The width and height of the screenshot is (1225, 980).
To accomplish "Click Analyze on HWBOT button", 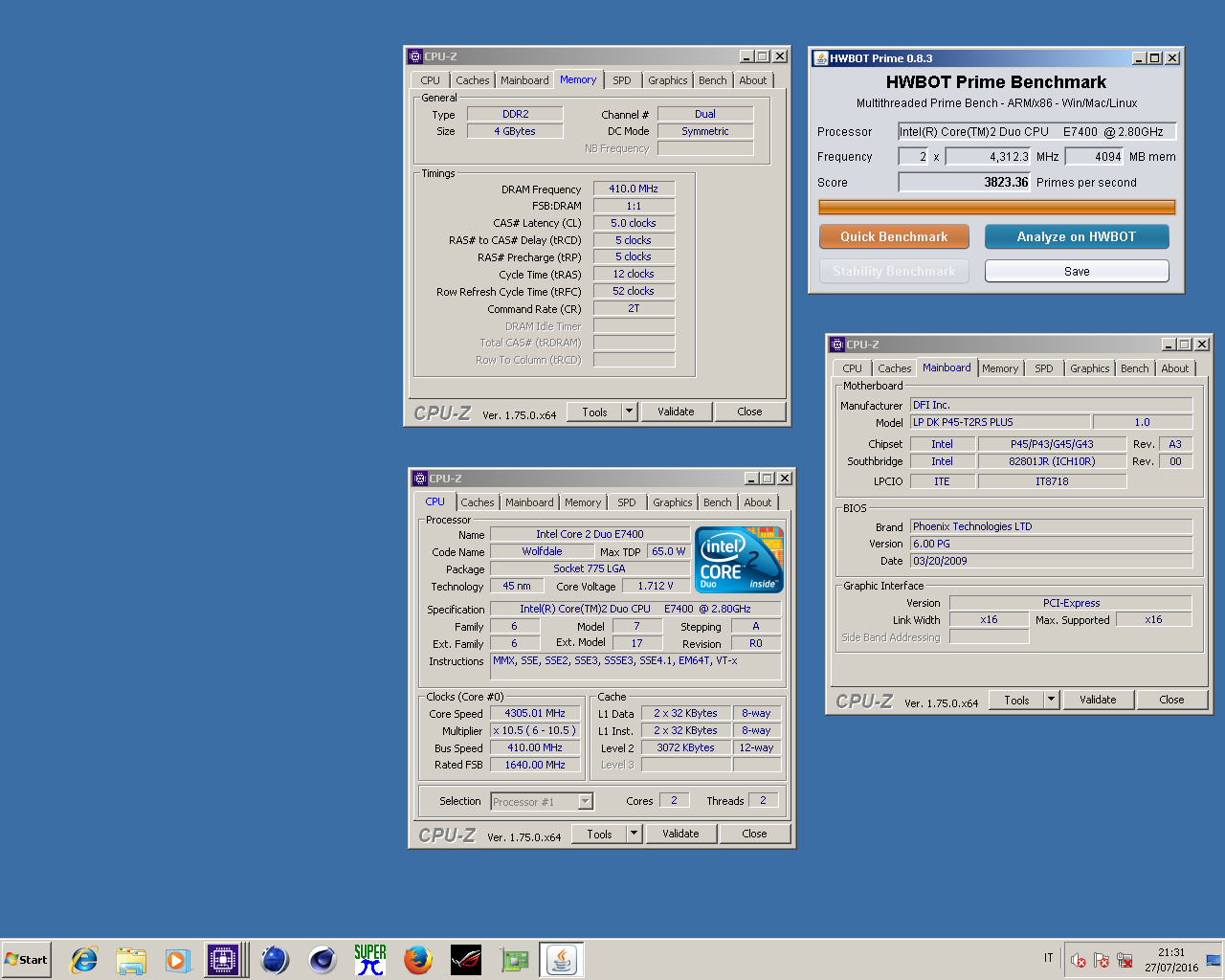I will [1077, 236].
